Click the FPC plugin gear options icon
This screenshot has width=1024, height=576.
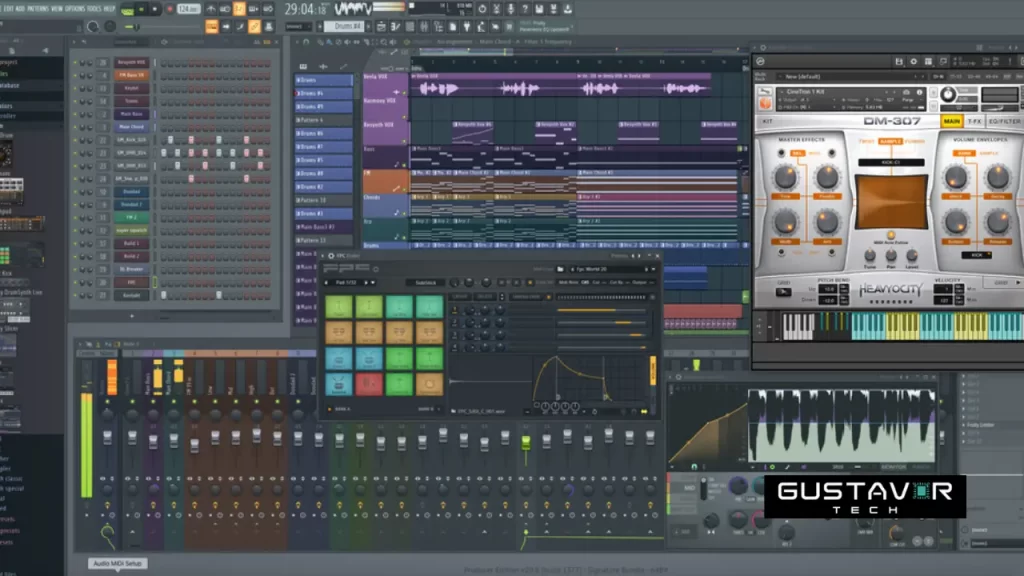331,256
